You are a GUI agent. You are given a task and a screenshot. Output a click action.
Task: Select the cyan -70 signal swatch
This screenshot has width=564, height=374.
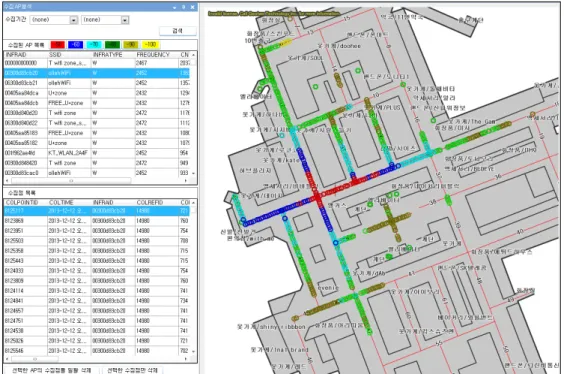tap(94, 45)
